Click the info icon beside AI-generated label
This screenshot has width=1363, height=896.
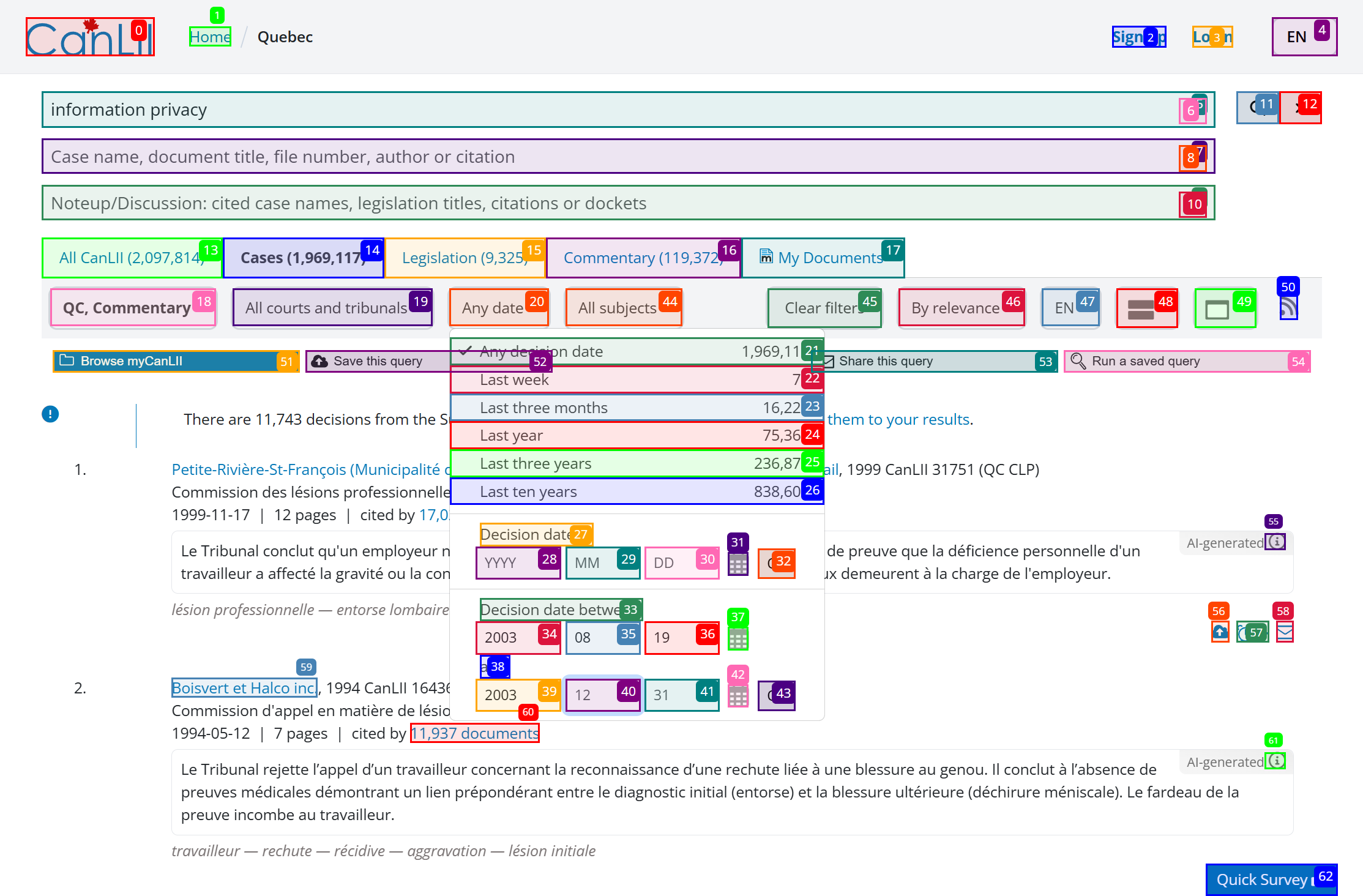tap(1276, 542)
